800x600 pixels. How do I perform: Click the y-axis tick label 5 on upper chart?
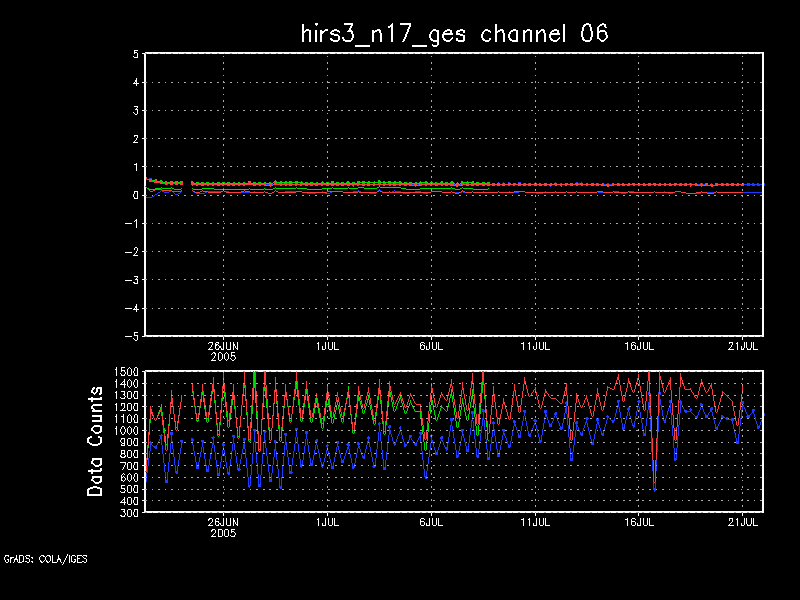(134, 55)
